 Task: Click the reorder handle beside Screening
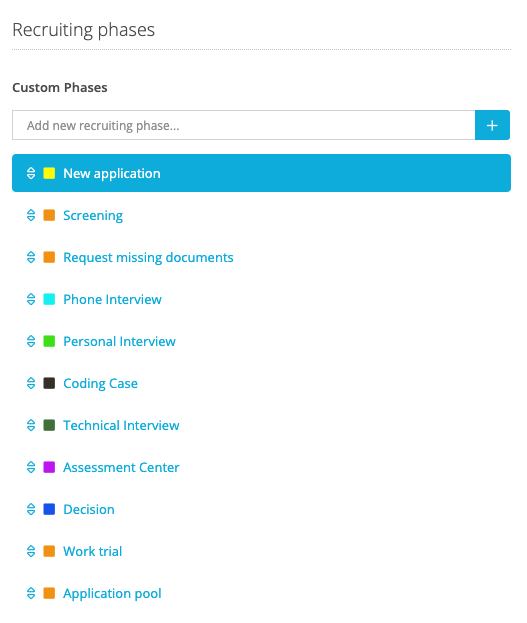31,215
